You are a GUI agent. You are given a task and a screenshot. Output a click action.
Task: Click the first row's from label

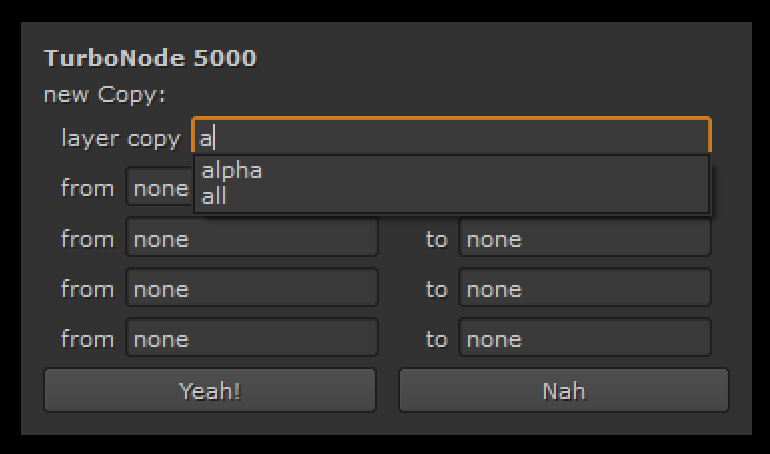point(87,188)
